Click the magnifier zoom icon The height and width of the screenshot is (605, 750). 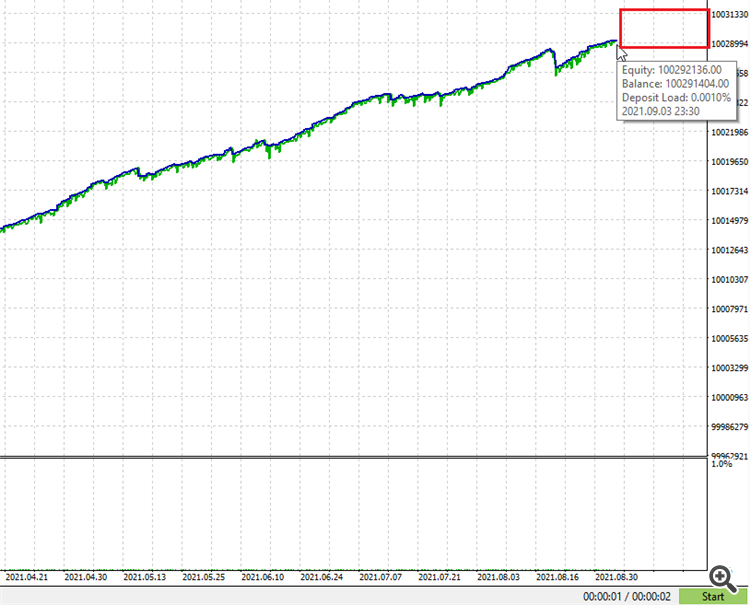pos(722,577)
